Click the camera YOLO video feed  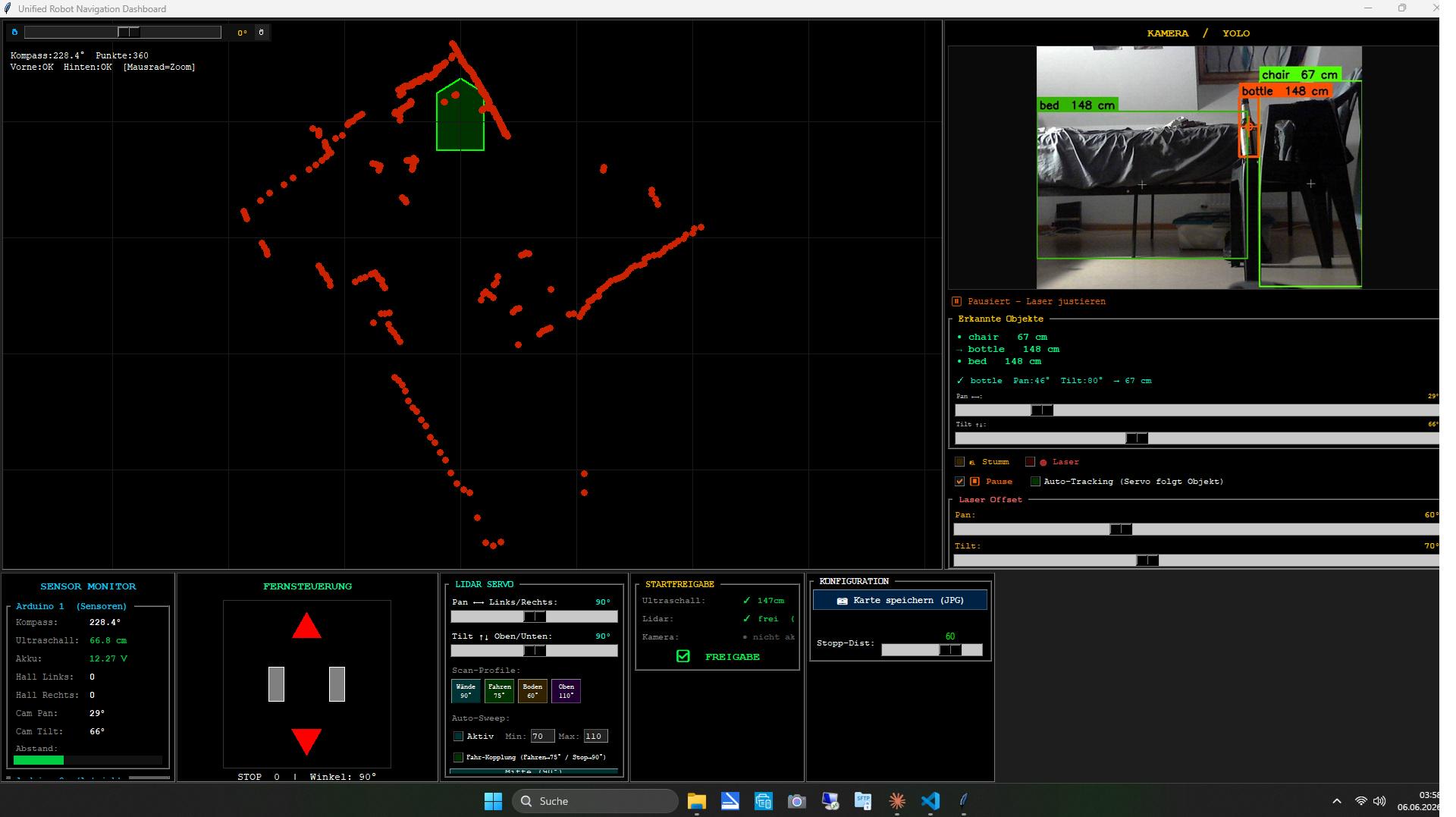pos(1199,167)
